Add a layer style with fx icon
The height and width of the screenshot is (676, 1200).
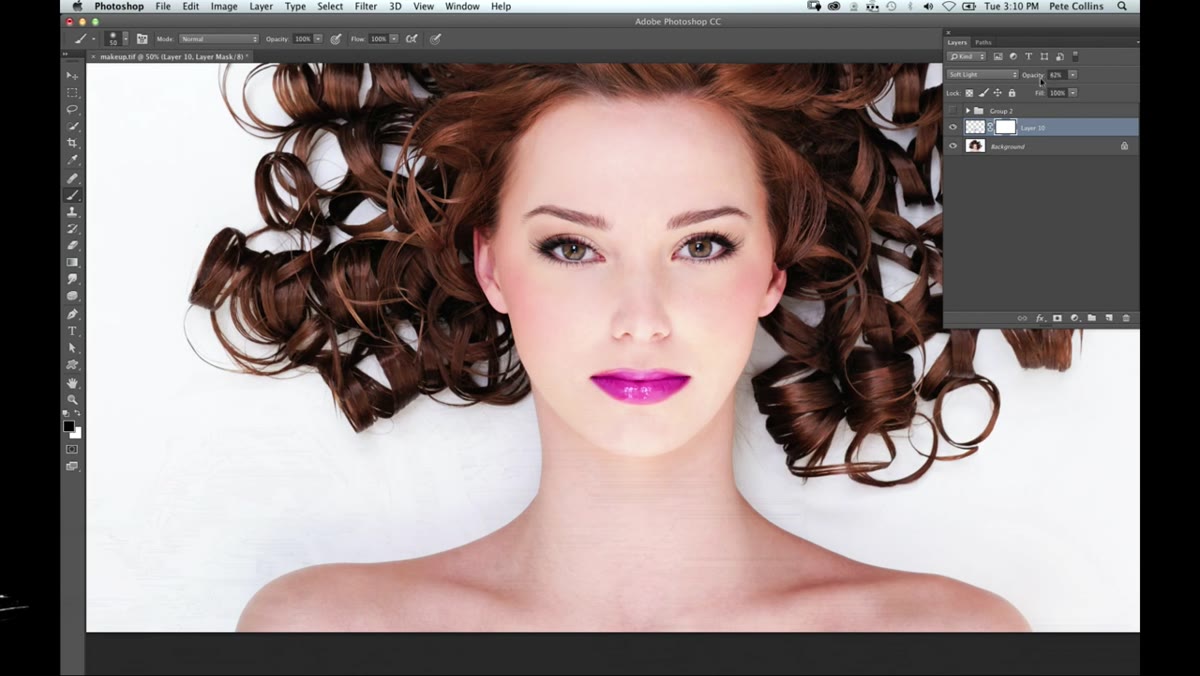pos(1040,318)
